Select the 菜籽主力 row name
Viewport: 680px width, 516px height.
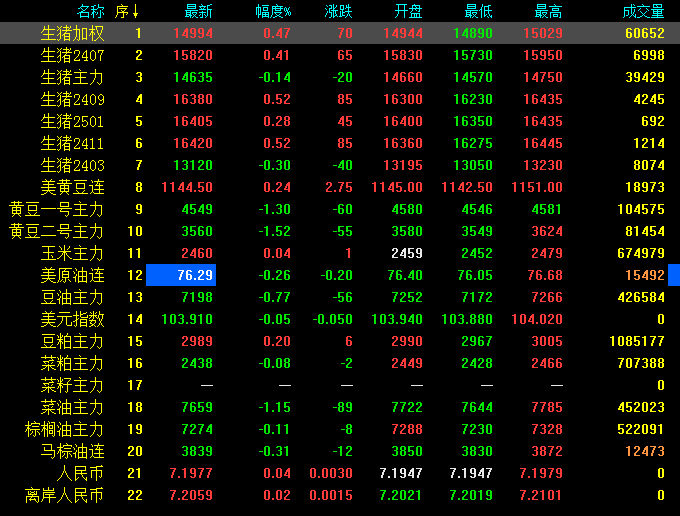(x=72, y=385)
